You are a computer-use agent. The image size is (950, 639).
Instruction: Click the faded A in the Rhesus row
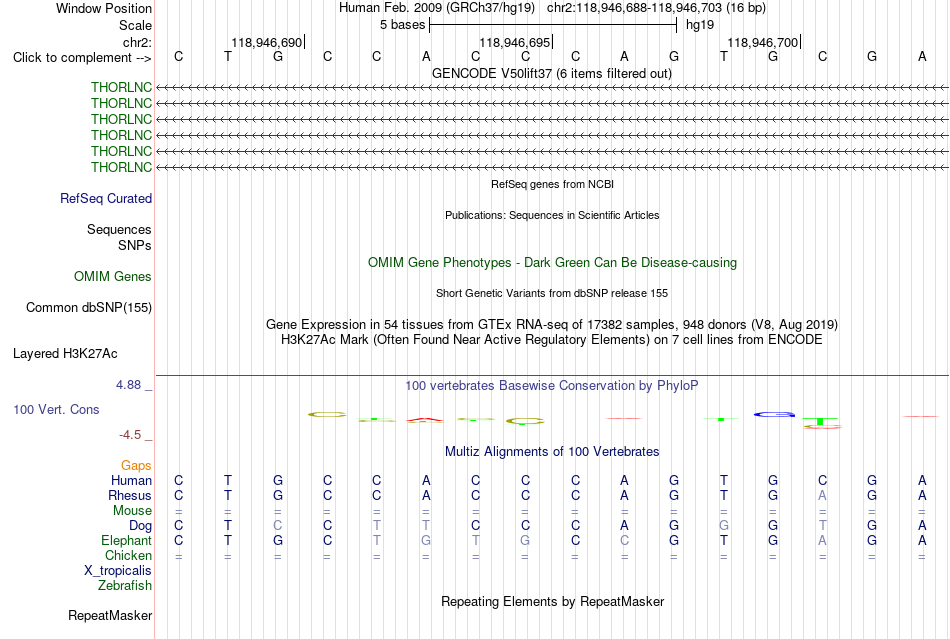coord(822,495)
